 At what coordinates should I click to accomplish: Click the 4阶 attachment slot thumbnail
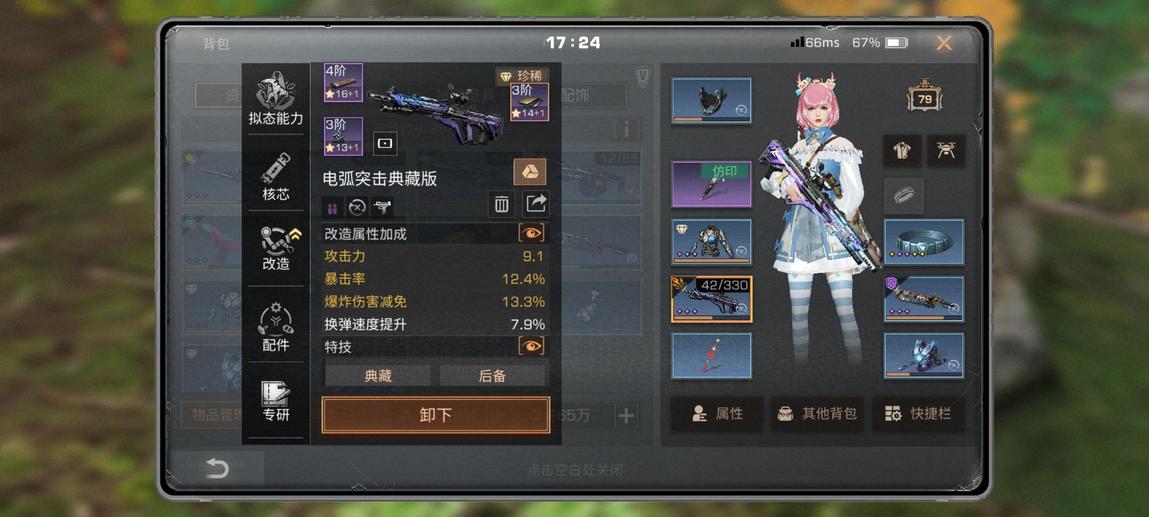pos(343,82)
